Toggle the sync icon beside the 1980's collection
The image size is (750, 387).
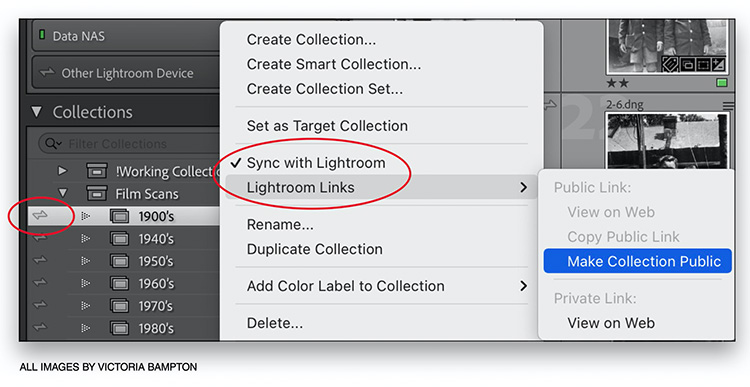(41, 328)
